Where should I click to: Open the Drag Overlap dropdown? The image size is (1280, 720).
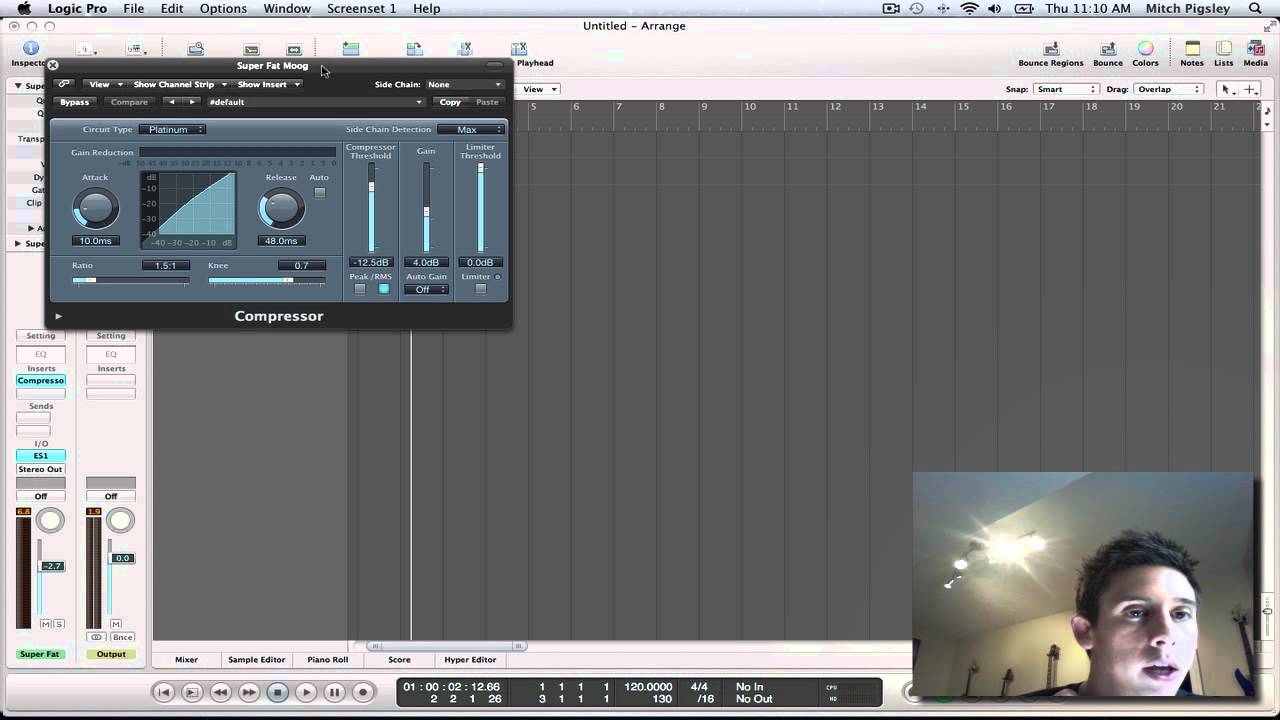coord(1168,89)
